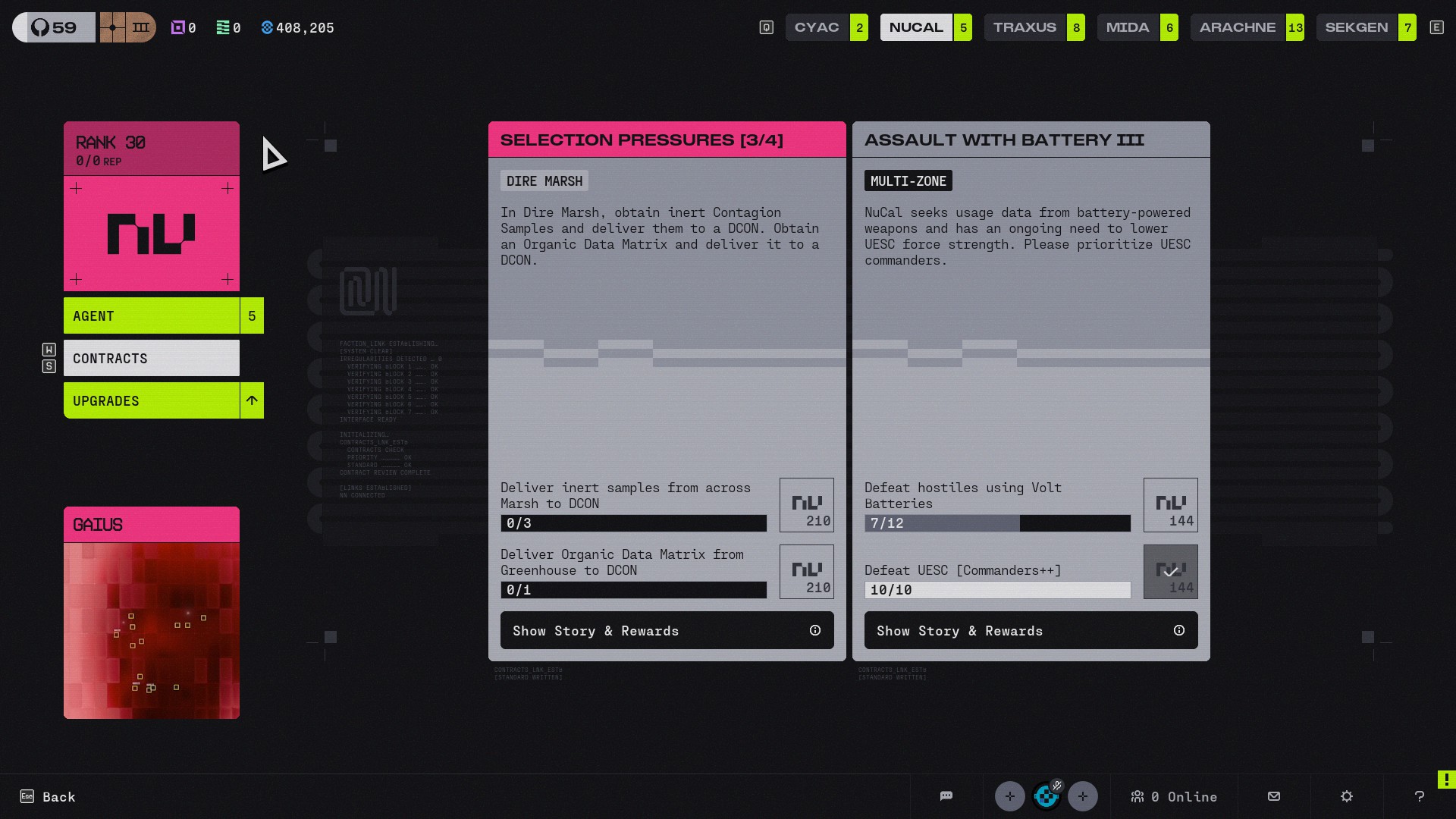
Task: Open the chat bubble icon
Action: [x=946, y=796]
